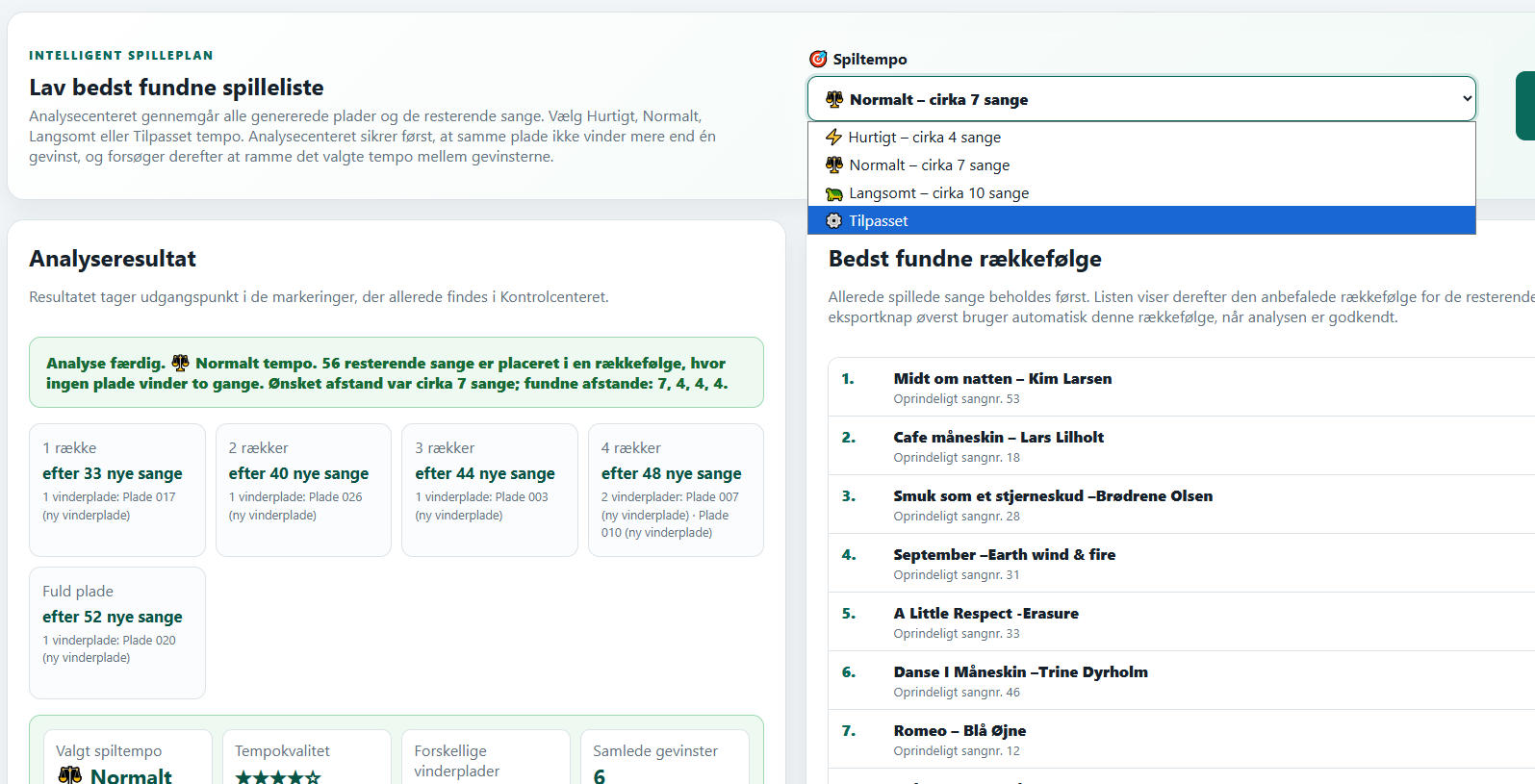Click the 'Fuld plade' card title
The width and height of the screenshot is (1535, 784).
pyautogui.click(x=78, y=592)
